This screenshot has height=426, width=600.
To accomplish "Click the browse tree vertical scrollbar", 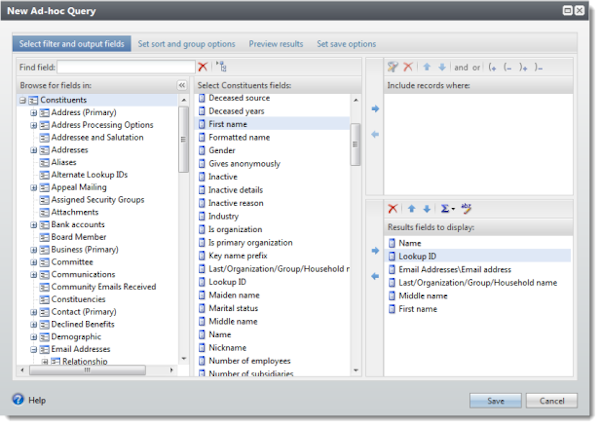I will coord(184,140).
